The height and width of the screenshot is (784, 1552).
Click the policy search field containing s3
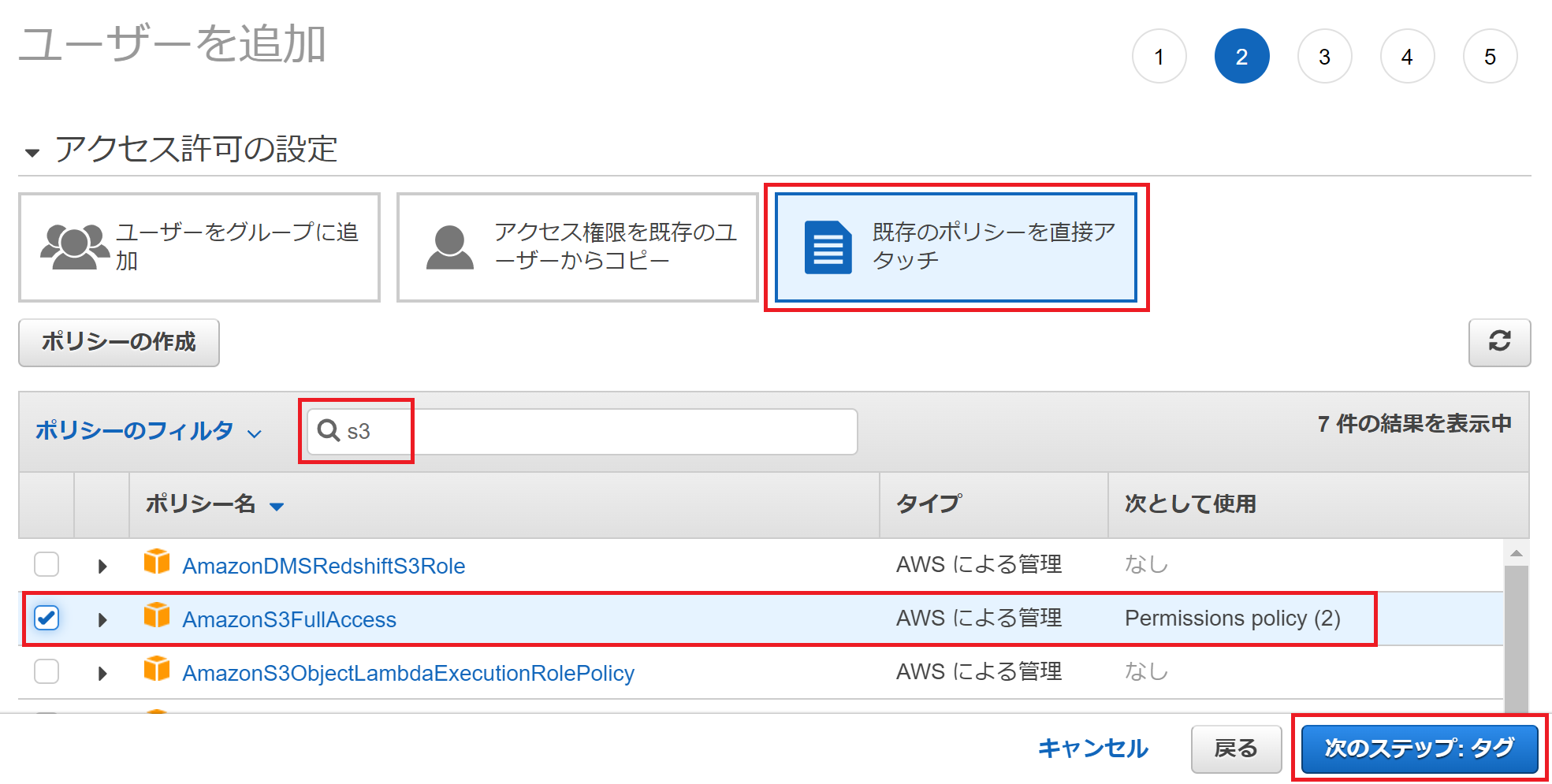[x=582, y=431]
